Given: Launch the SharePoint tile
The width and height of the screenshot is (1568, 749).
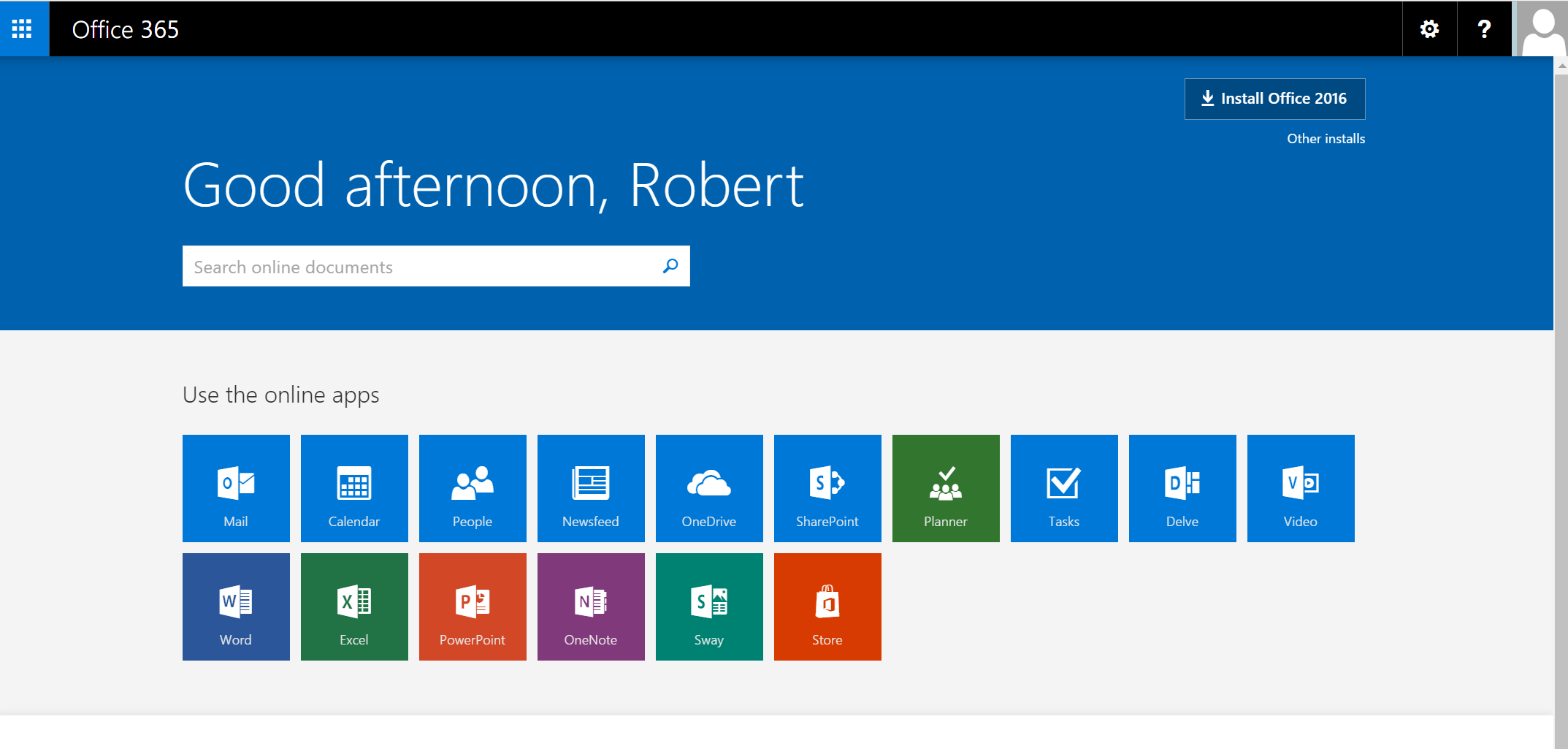Looking at the screenshot, I should (827, 488).
